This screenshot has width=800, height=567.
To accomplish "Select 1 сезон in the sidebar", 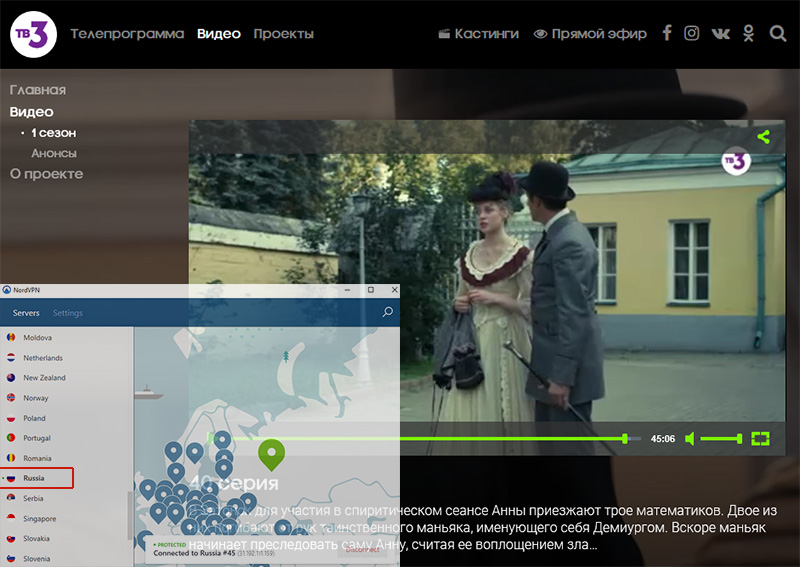I will click(x=54, y=133).
